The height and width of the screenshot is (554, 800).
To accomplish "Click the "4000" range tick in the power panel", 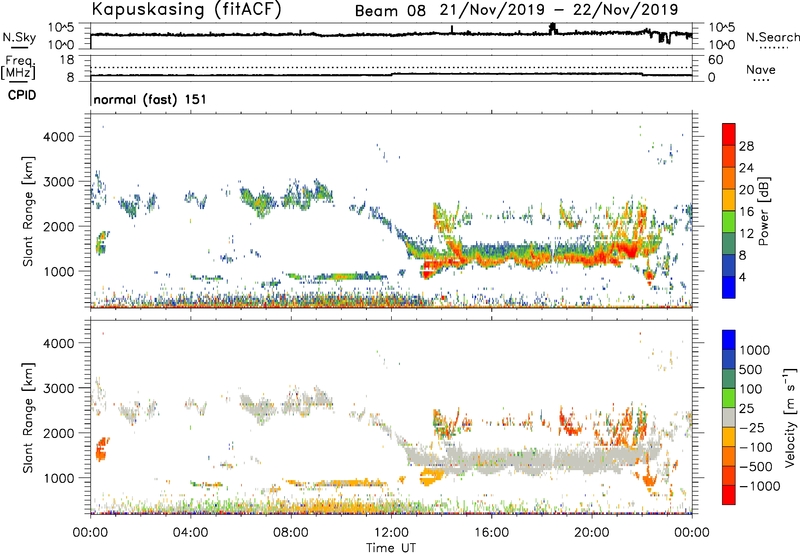I will click(x=58, y=137).
